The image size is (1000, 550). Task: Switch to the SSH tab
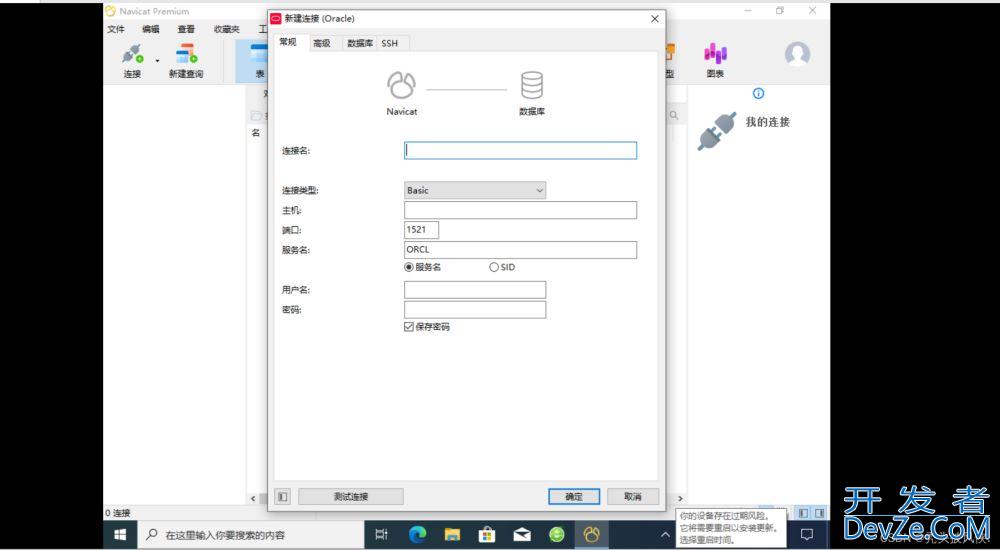coord(390,43)
